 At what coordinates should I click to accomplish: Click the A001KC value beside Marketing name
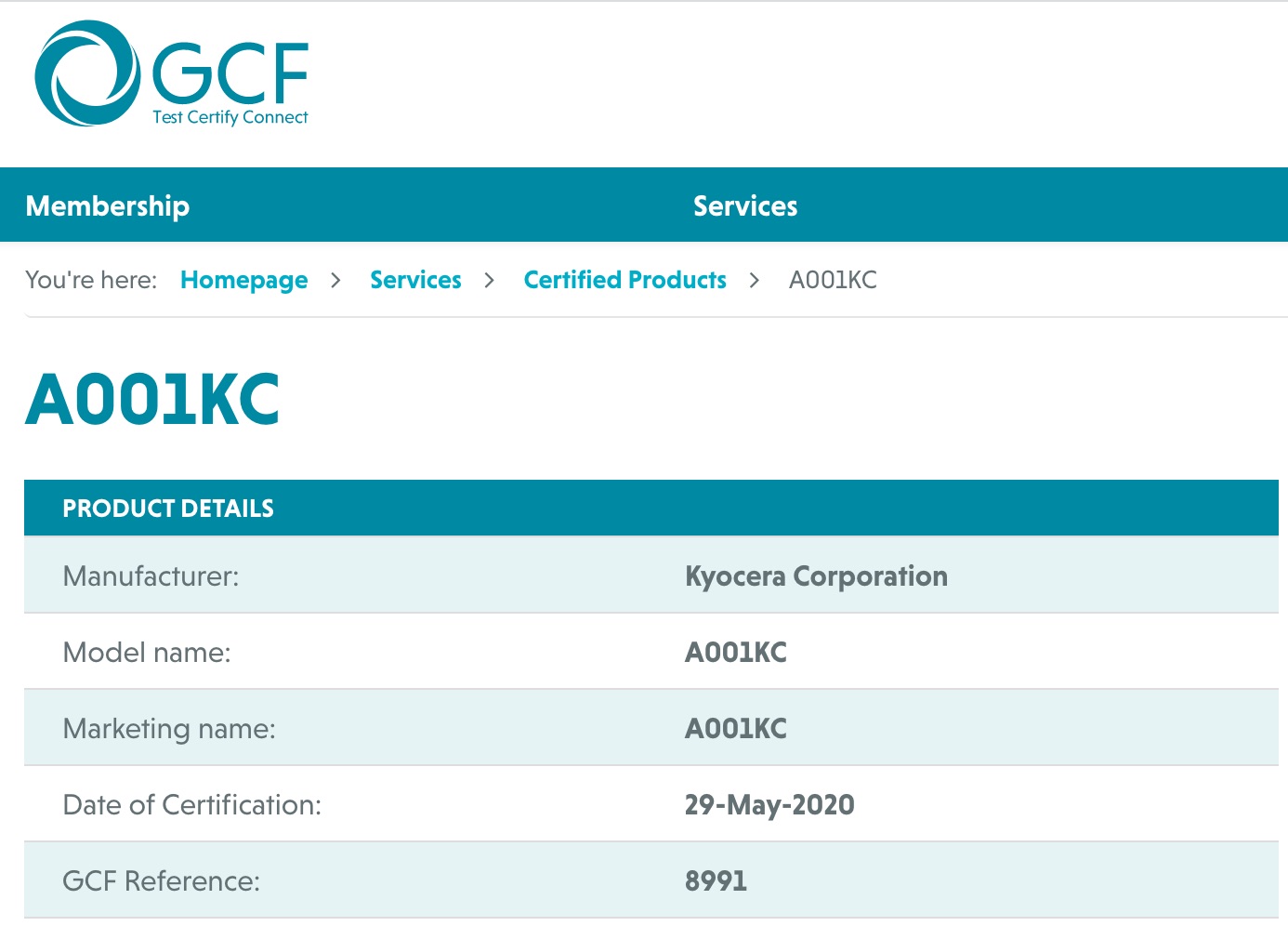pos(735,729)
